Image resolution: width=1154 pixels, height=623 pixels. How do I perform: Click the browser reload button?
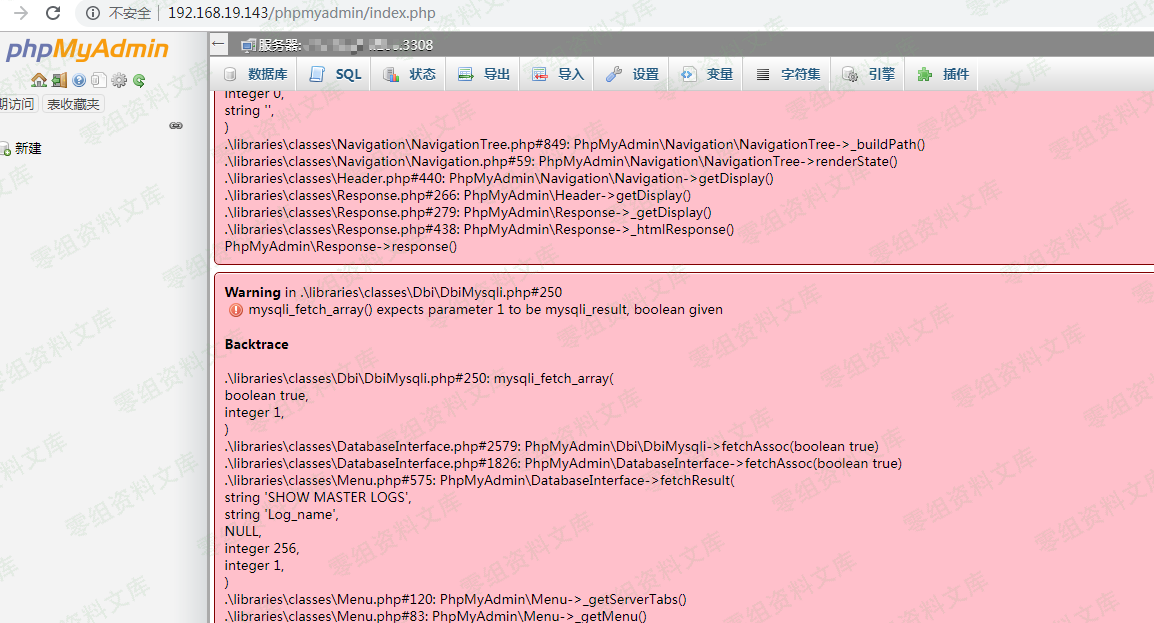pos(53,13)
